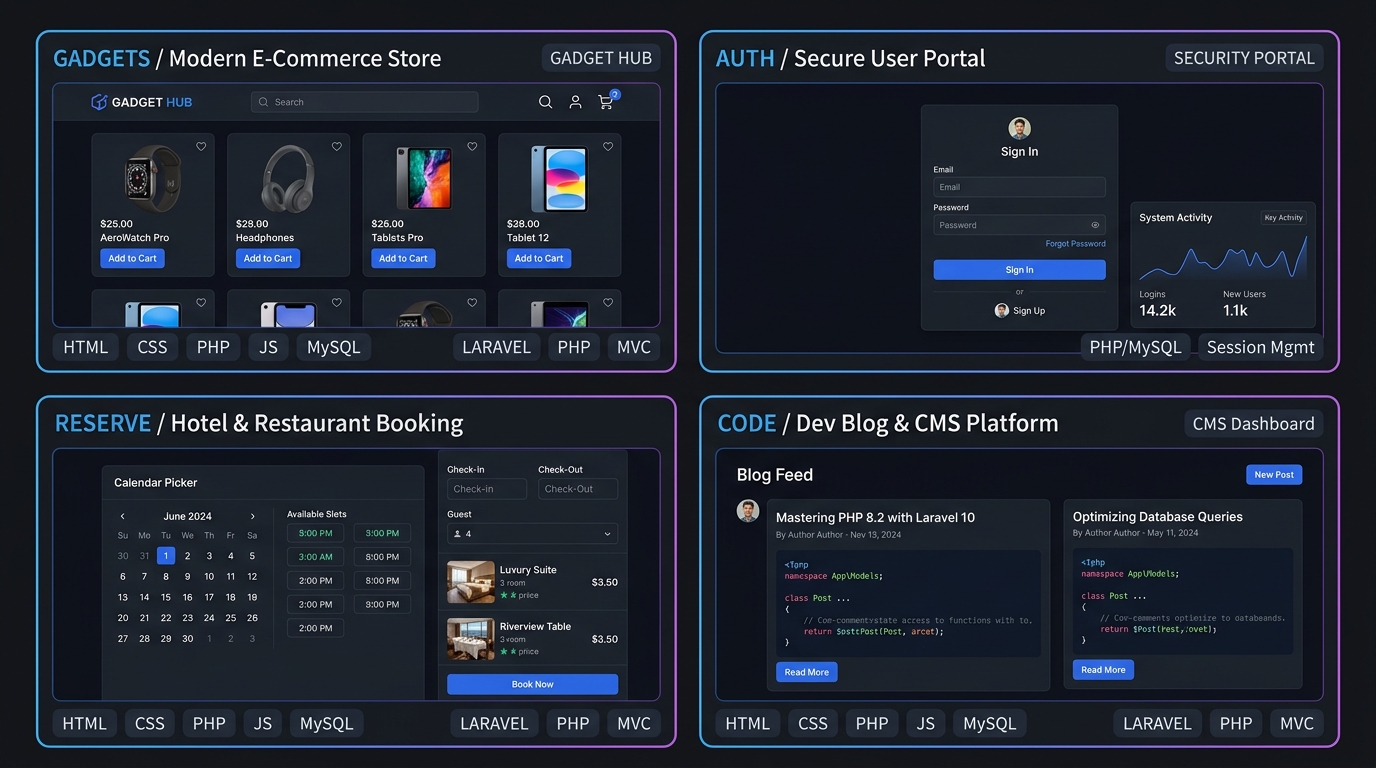Click the CMS Dashboard badge

(x=1254, y=424)
